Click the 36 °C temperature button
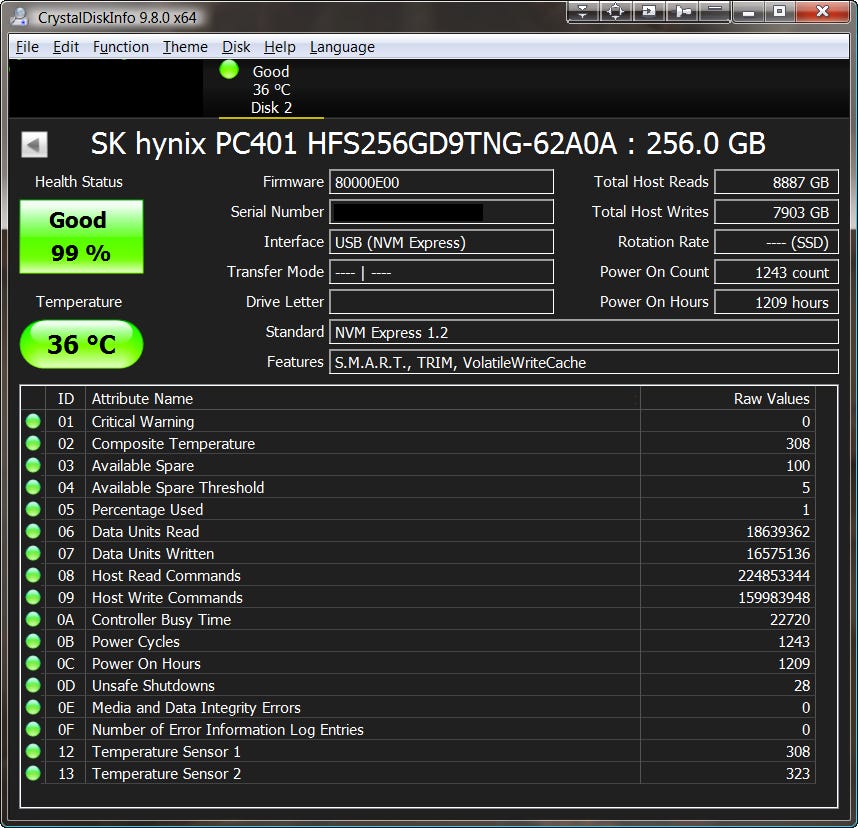The image size is (858, 828). click(81, 345)
